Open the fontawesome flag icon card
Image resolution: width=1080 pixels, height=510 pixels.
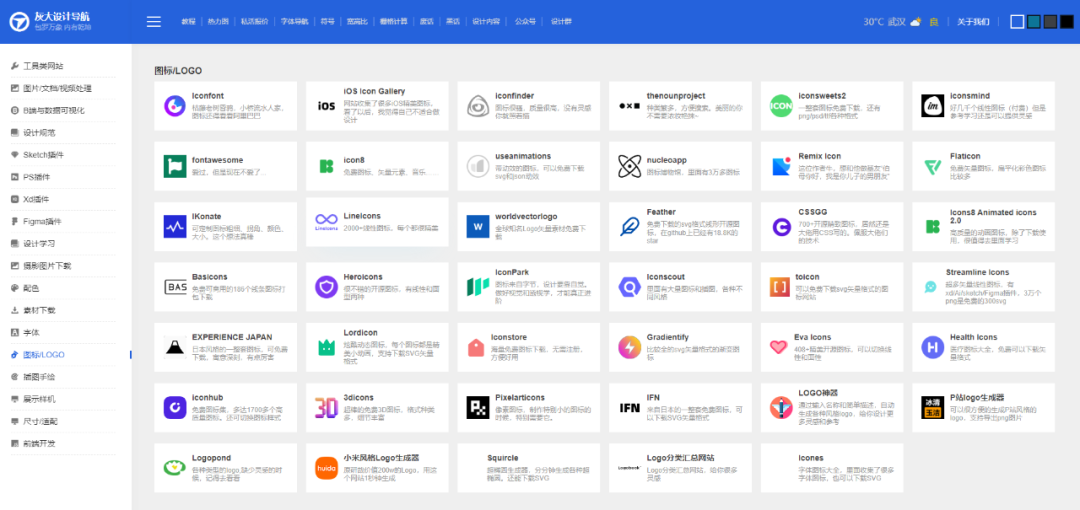point(226,166)
